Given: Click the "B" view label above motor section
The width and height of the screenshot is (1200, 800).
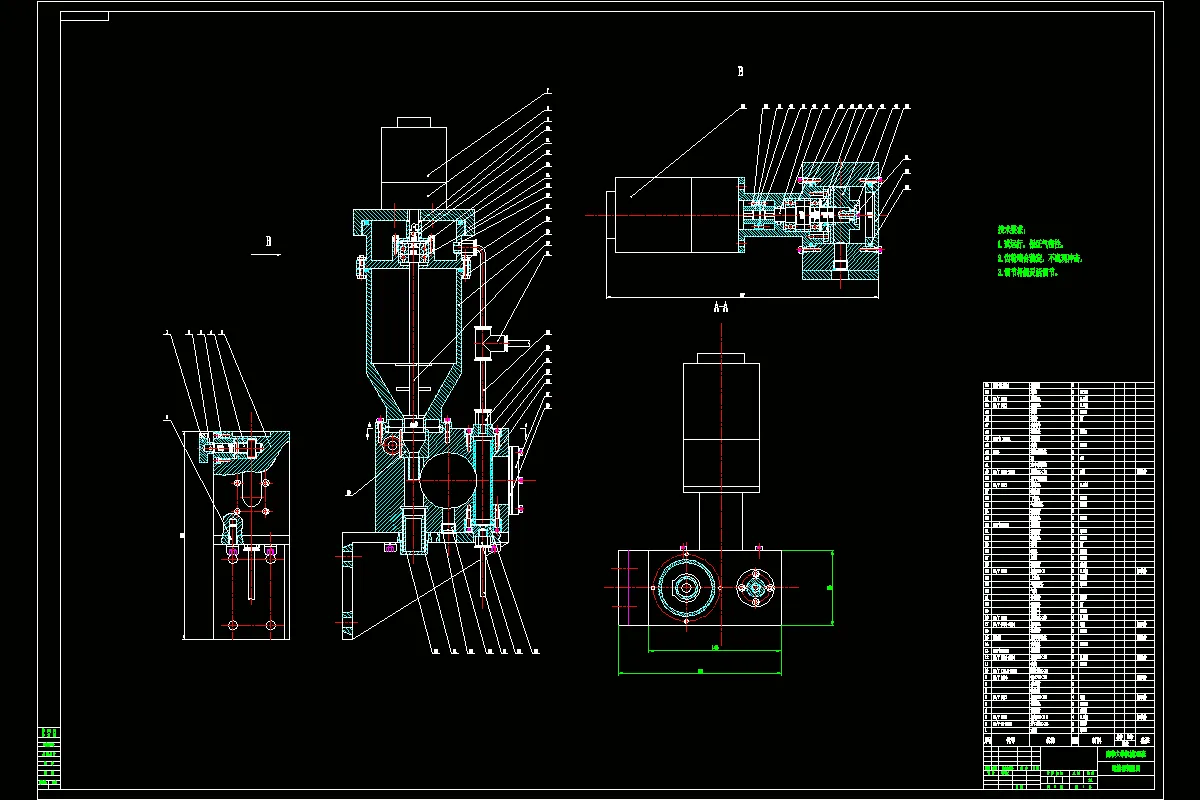Looking at the screenshot, I should click(x=740, y=71).
